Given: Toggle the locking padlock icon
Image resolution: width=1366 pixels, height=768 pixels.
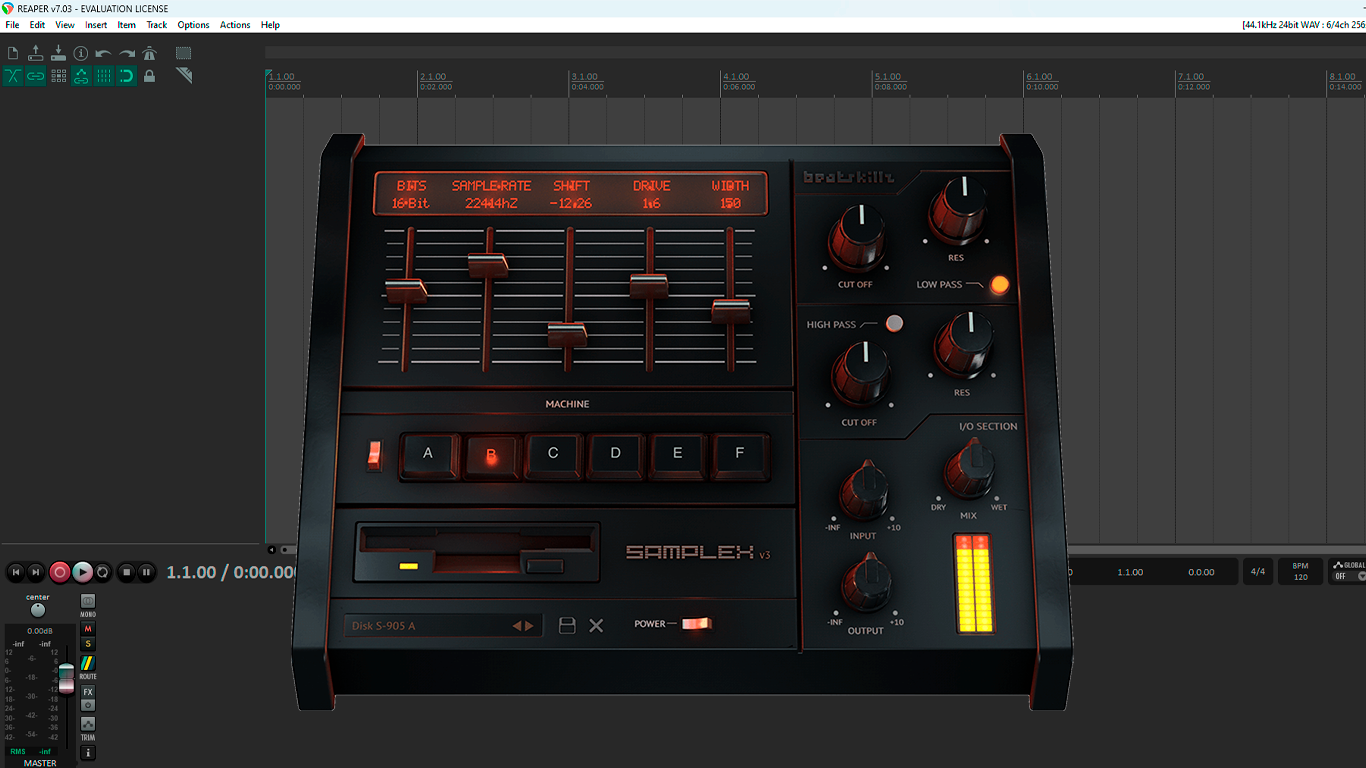Looking at the screenshot, I should [150, 76].
